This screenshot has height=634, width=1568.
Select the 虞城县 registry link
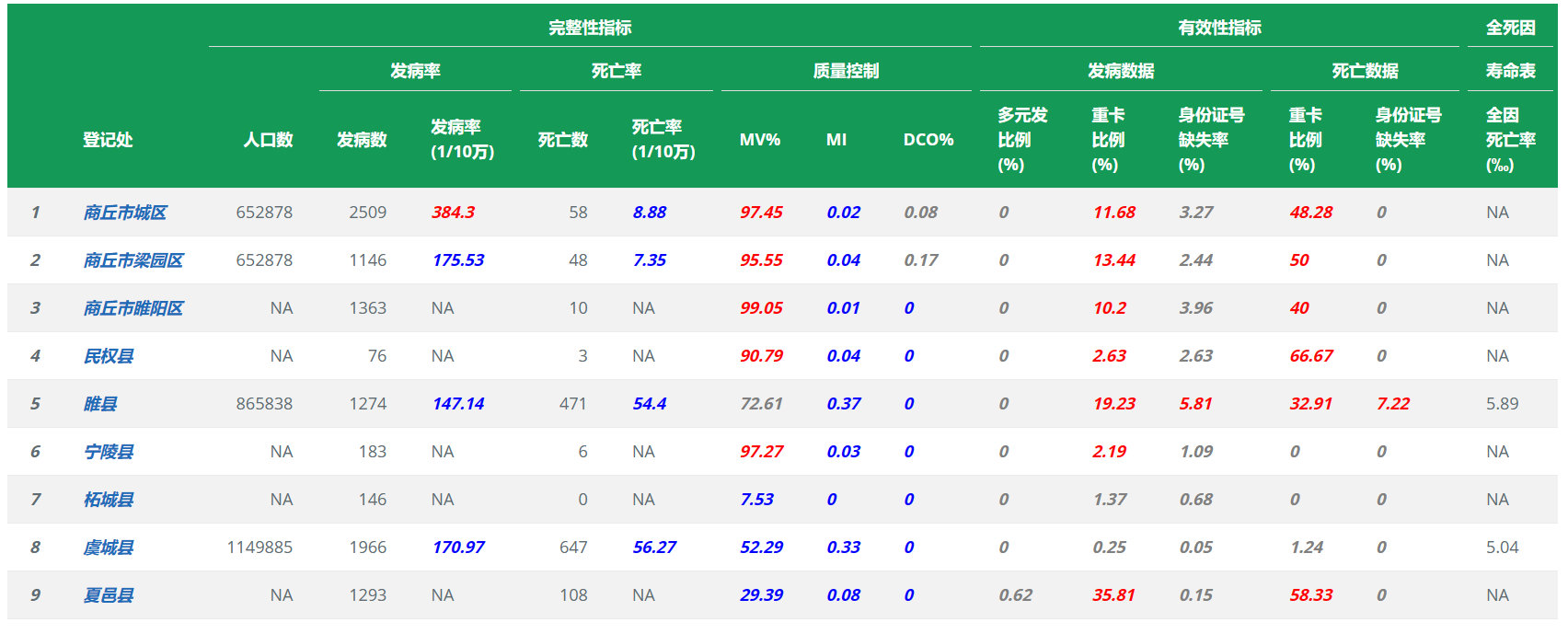click(x=109, y=548)
